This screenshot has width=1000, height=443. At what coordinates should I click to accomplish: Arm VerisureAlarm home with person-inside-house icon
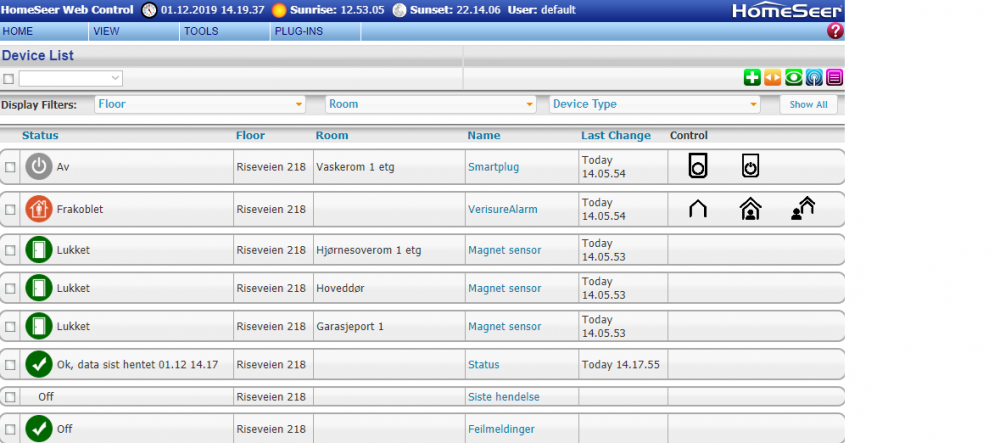click(x=750, y=209)
